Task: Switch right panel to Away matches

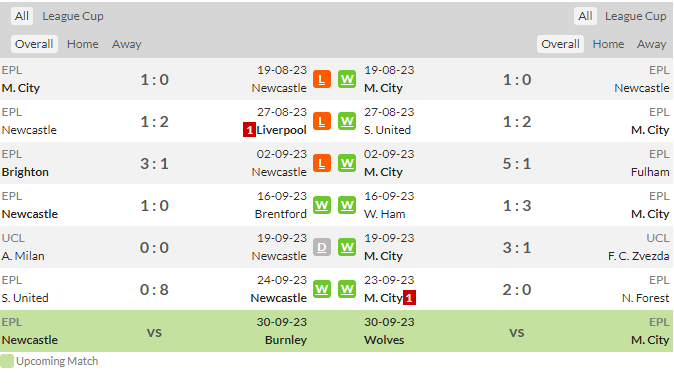Action: coord(651,44)
